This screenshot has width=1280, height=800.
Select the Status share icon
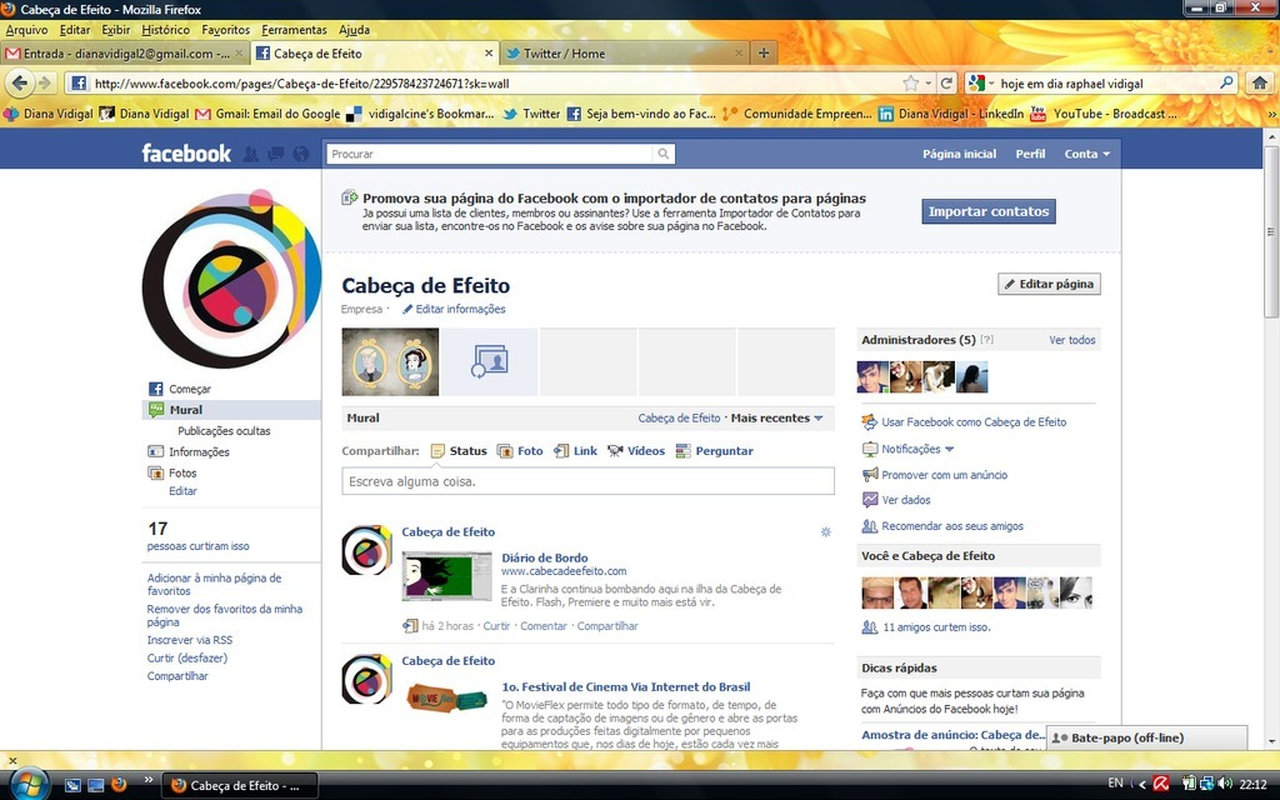coord(437,451)
